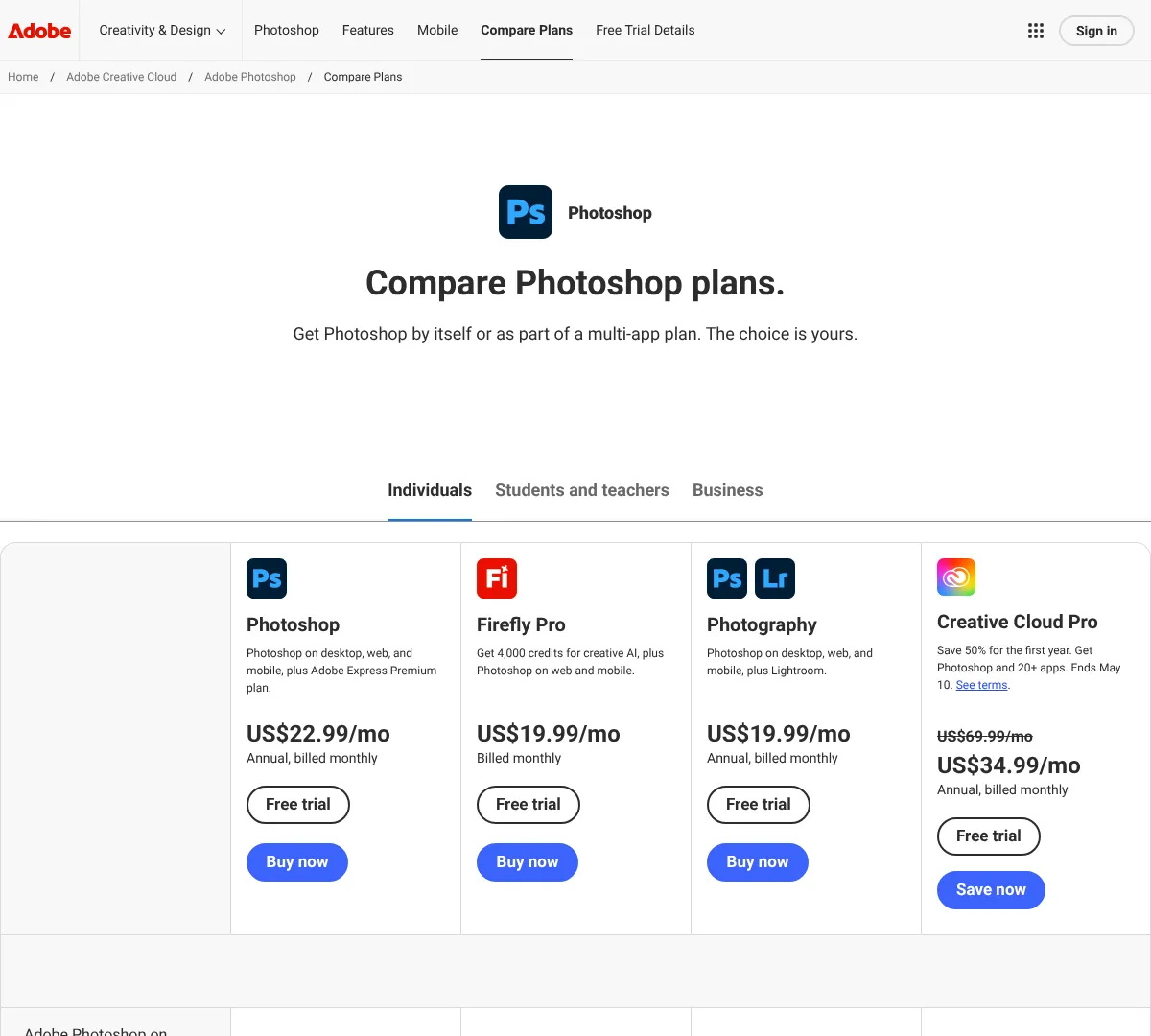
Task: Open Free Trial Details
Action: [646, 31]
